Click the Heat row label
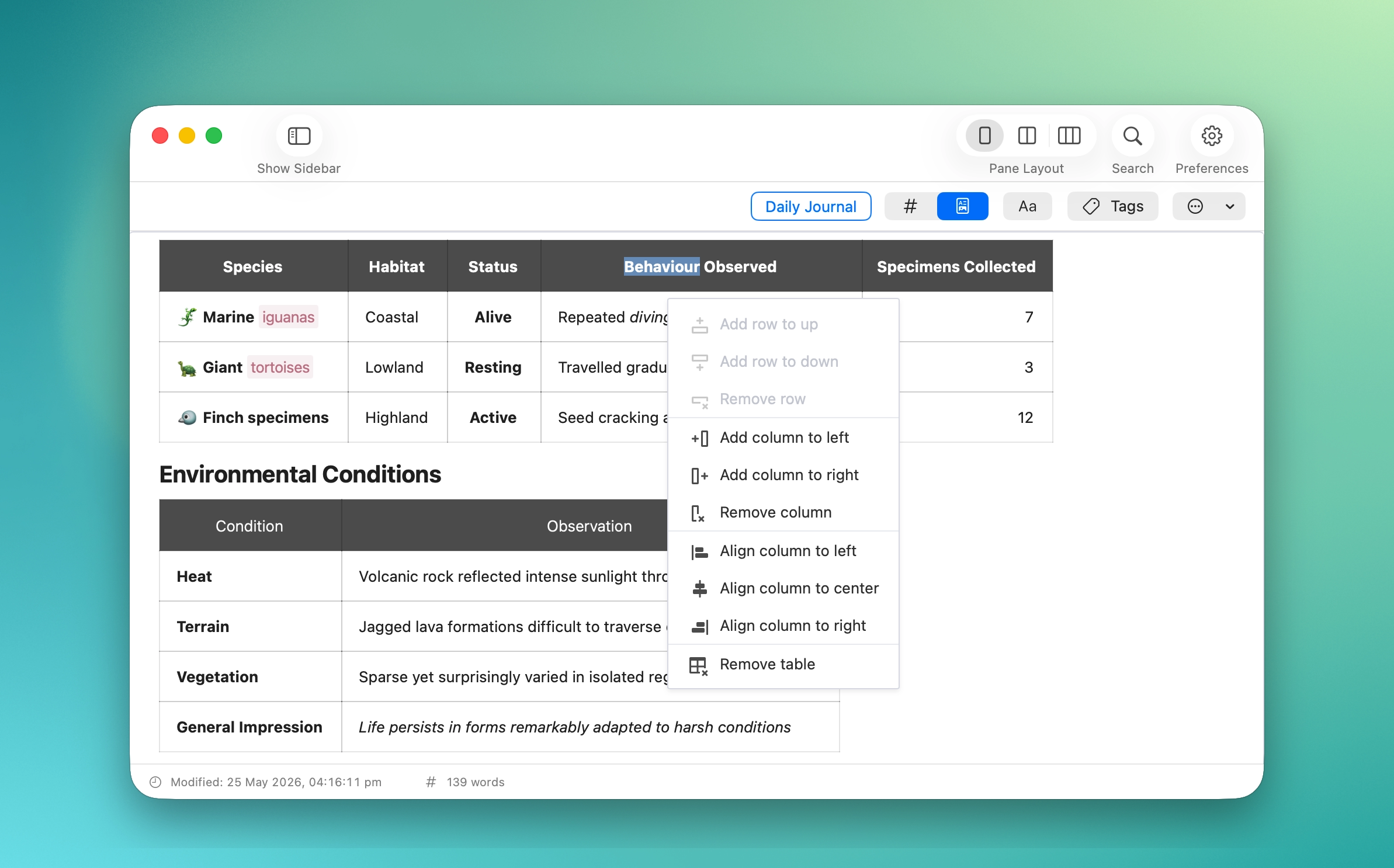Viewport: 1394px width, 868px height. (x=194, y=577)
